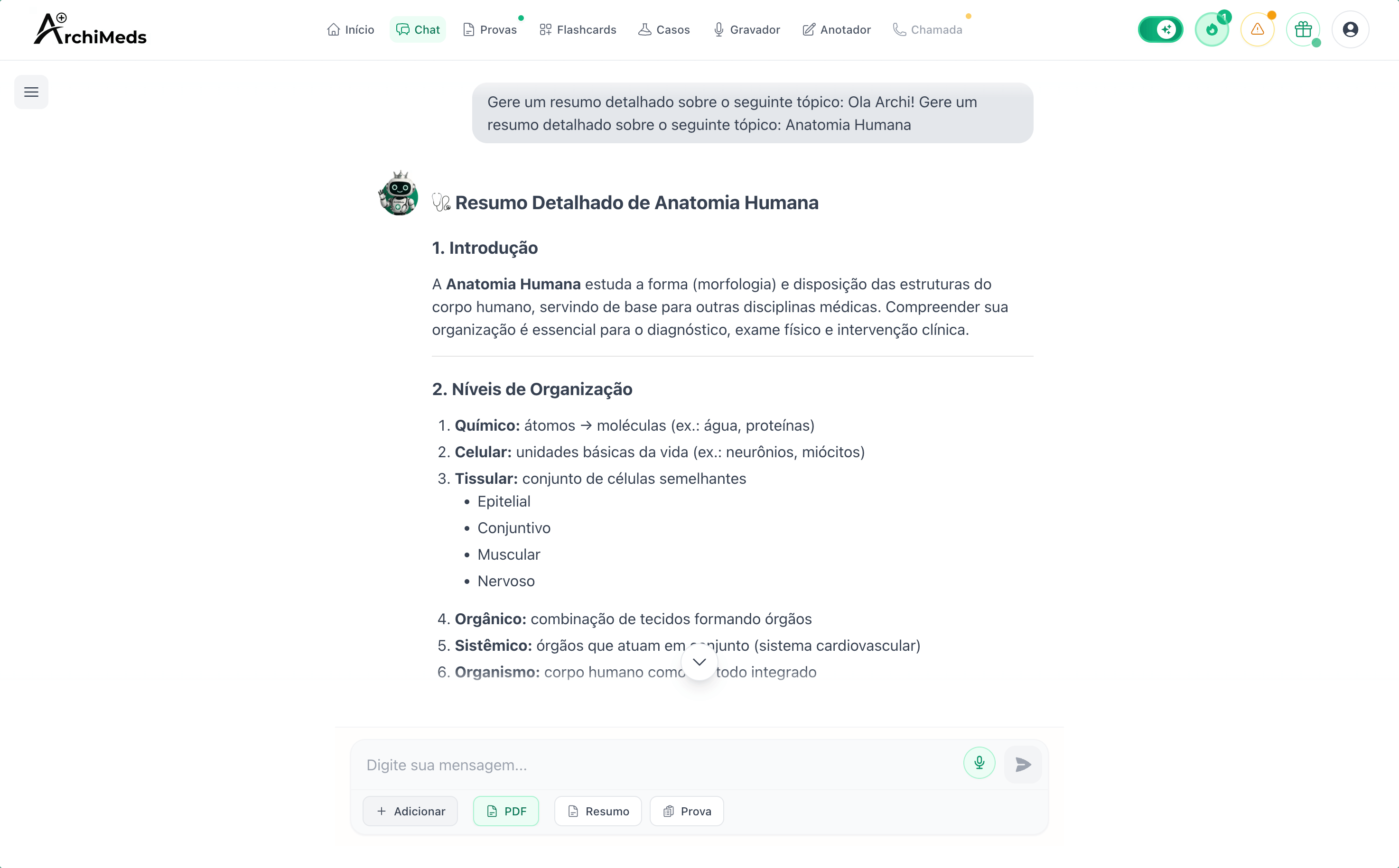Go to the Início menu item
This screenshot has height=868, width=1399.
[x=350, y=29]
